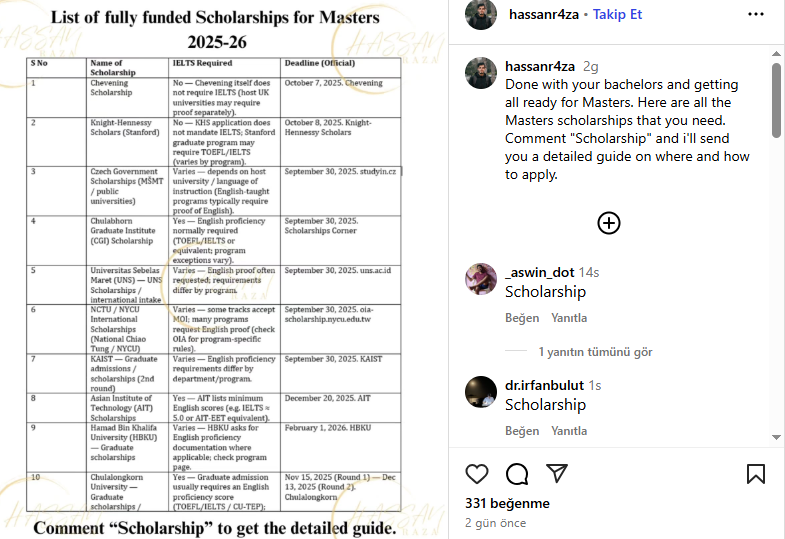Like the post with the heart icon
The height and width of the screenshot is (539, 785).
[x=478, y=473]
